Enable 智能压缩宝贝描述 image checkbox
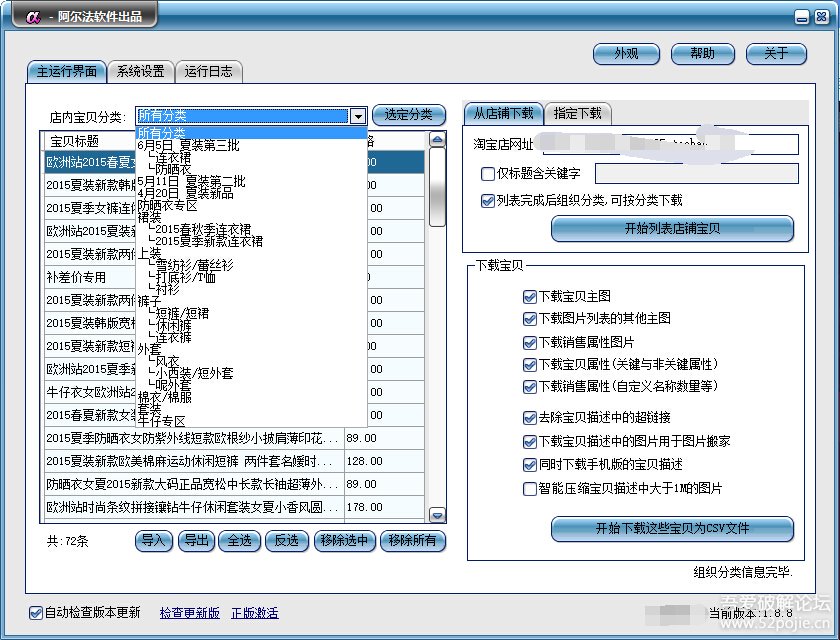Viewport: 840px width, 640px height. pyautogui.click(x=530, y=489)
